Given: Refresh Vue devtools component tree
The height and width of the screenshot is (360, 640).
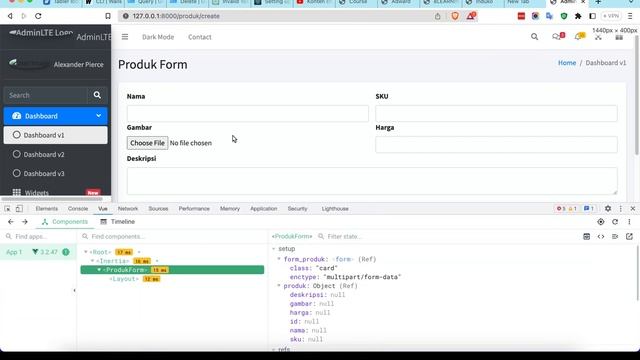Looking at the screenshot, I should point(615,222).
